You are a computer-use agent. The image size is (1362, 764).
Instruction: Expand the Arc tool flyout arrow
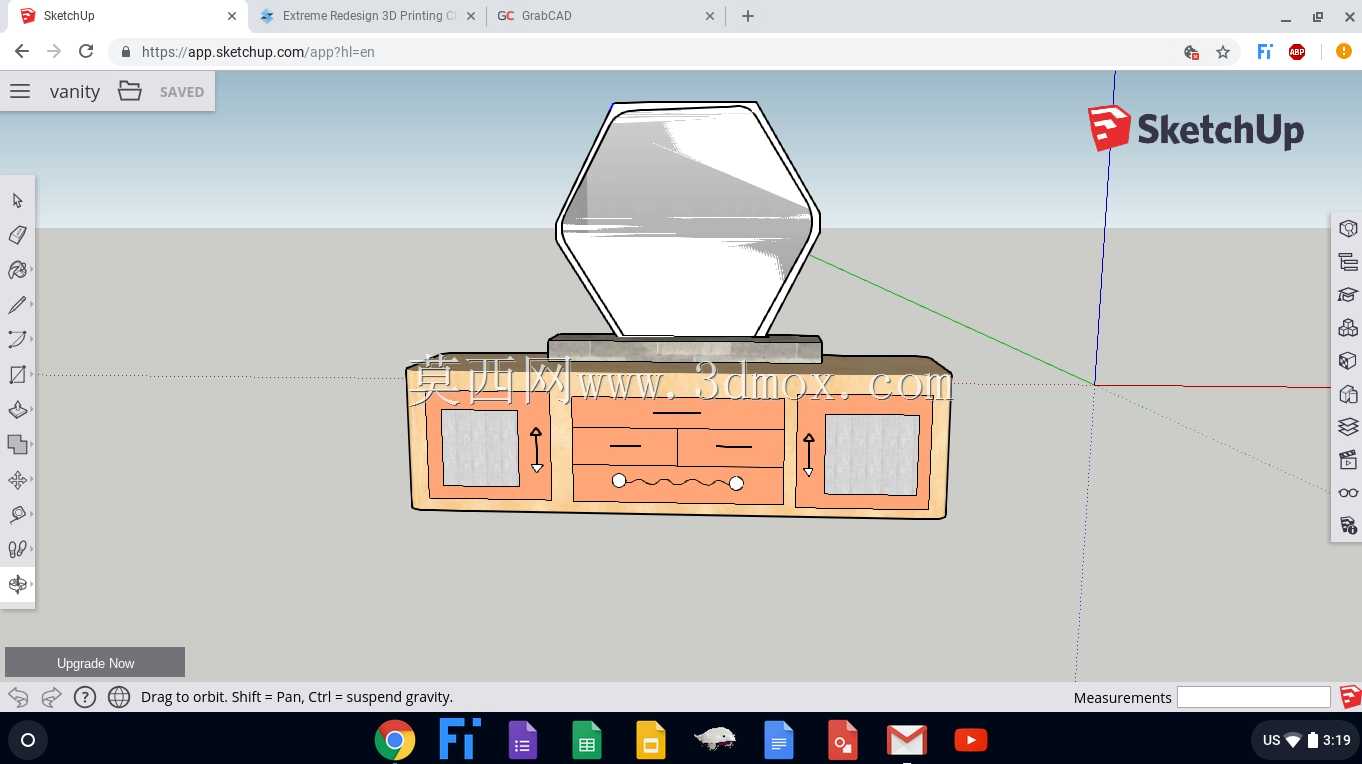pos(32,340)
